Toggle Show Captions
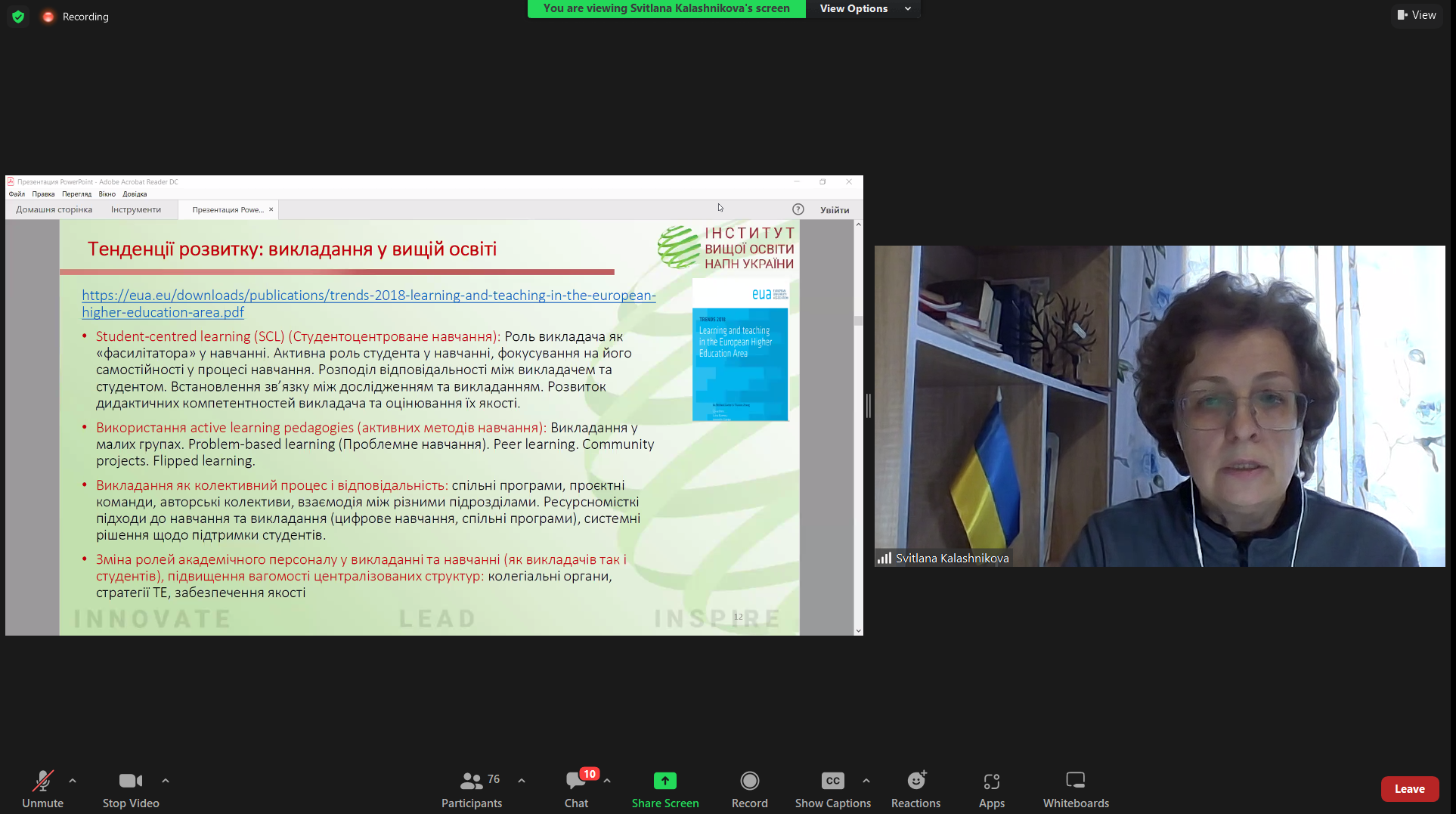 (832, 788)
